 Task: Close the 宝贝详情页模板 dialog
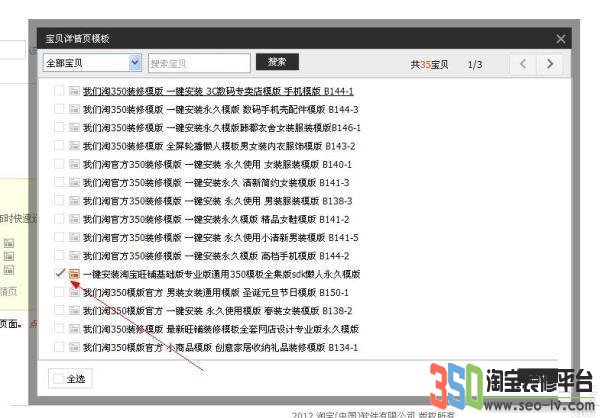561,39
